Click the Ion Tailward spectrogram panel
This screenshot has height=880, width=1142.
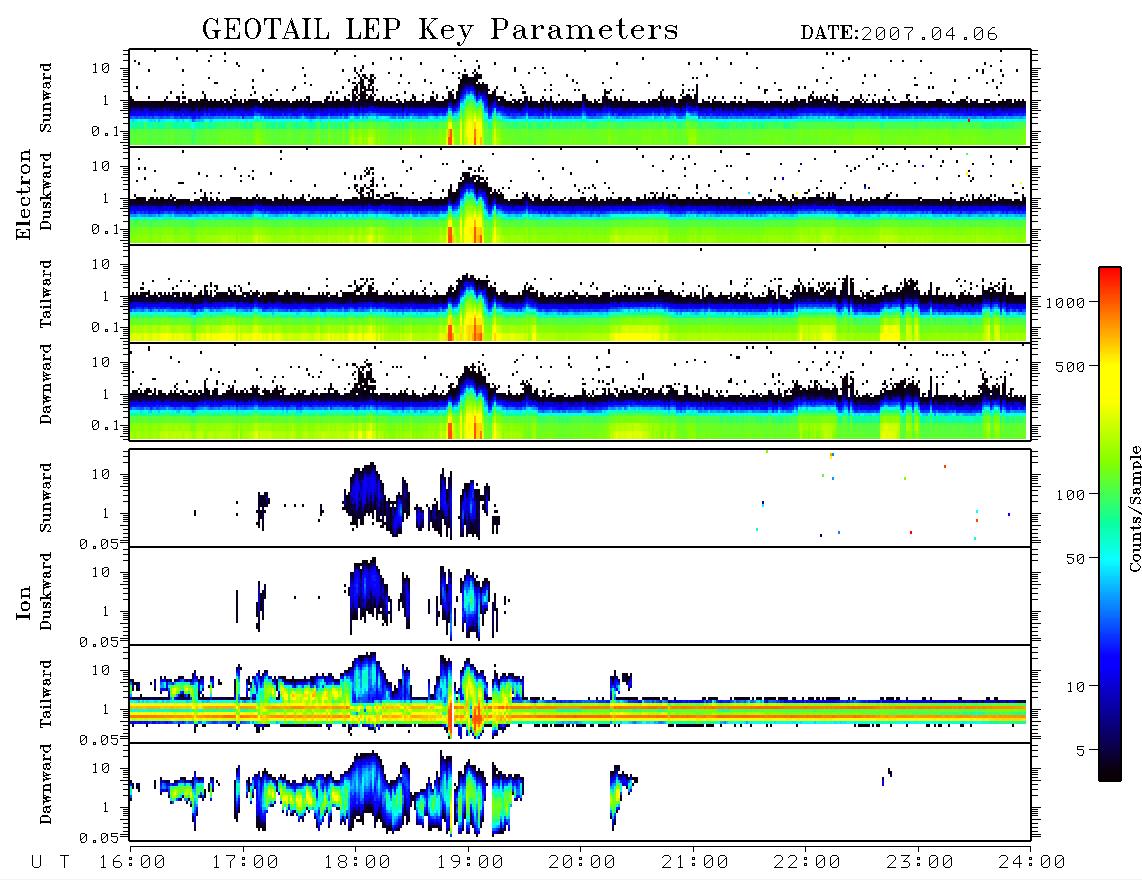[580, 694]
